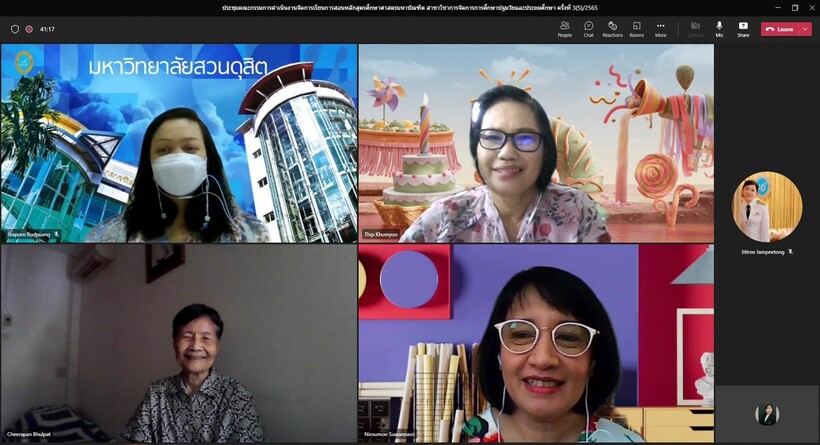
Task: Select Thip Khumyoo's video tile
Action: point(536,143)
